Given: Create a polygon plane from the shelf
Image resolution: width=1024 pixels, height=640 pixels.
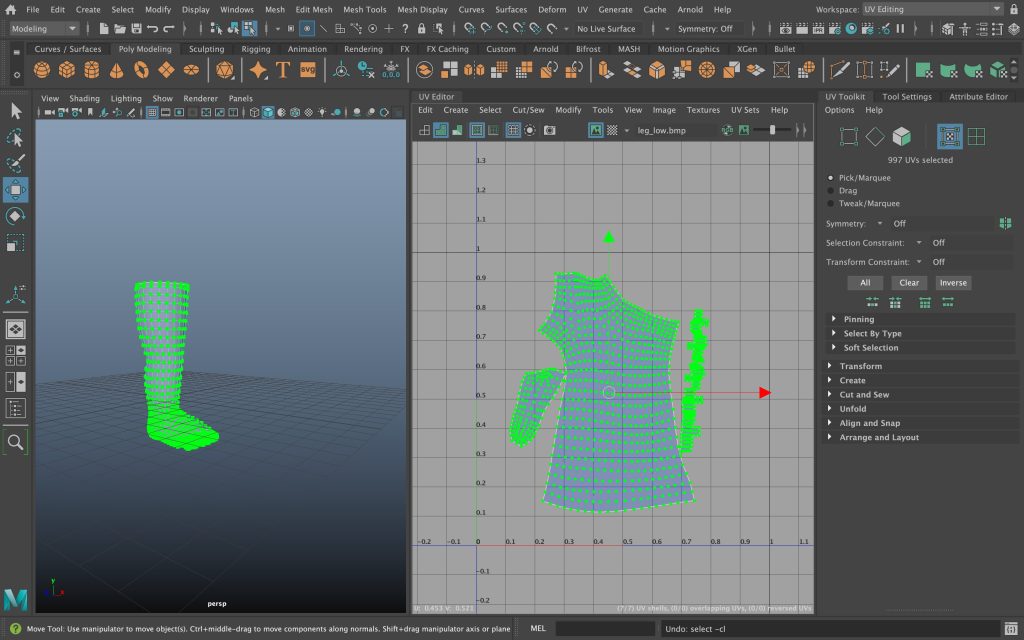Looking at the screenshot, I should [x=166, y=70].
